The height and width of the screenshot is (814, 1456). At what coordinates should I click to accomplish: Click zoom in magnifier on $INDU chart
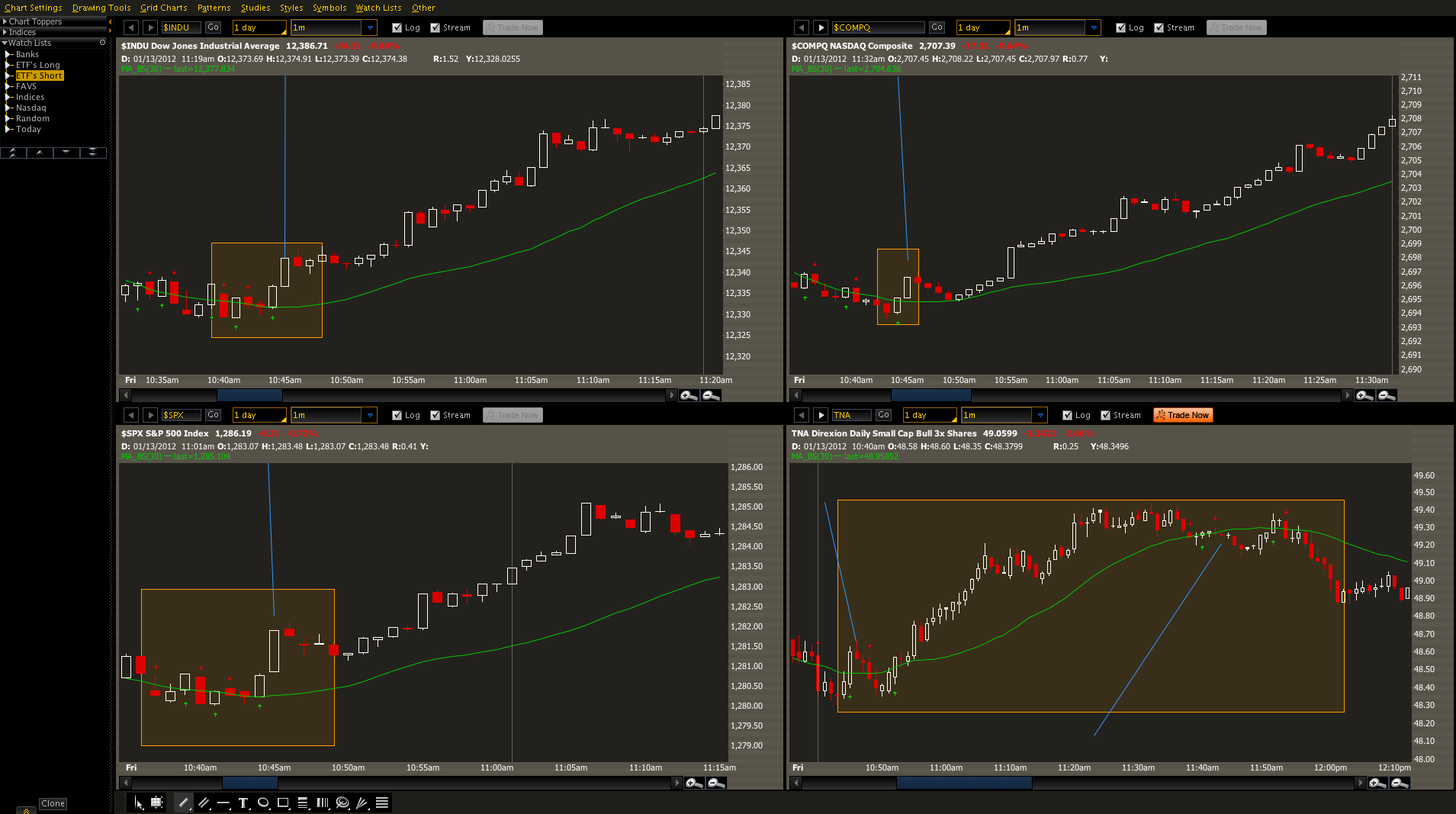point(689,395)
